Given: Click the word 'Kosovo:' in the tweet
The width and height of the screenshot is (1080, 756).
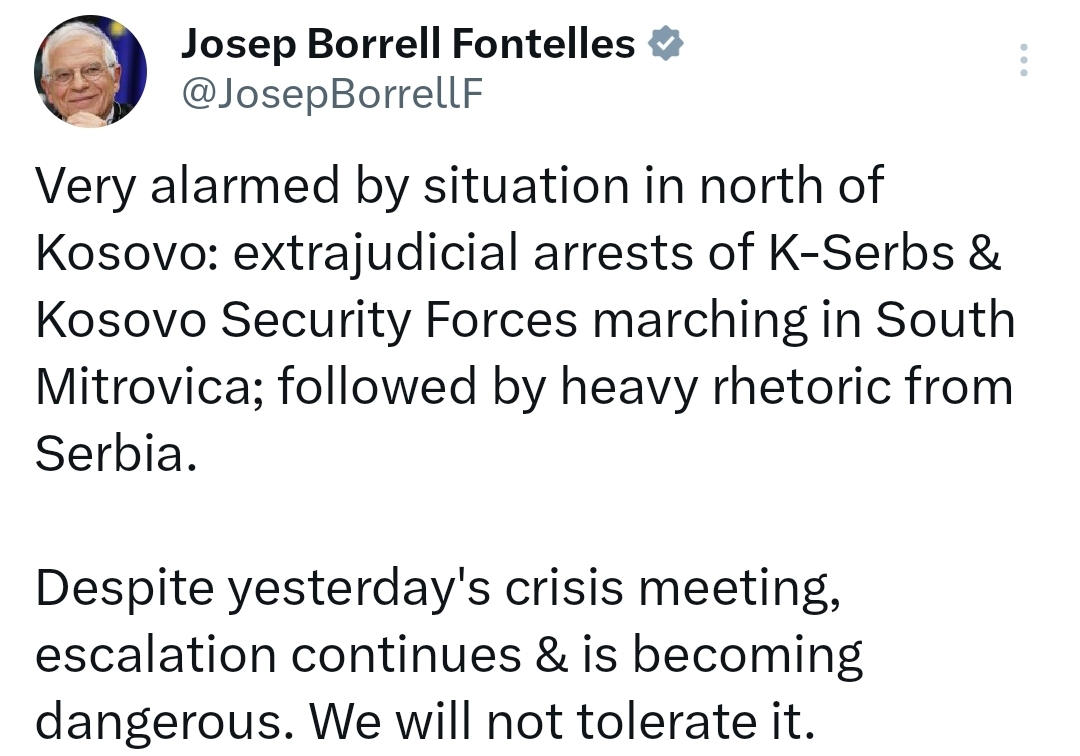Looking at the screenshot, I should tap(127, 253).
